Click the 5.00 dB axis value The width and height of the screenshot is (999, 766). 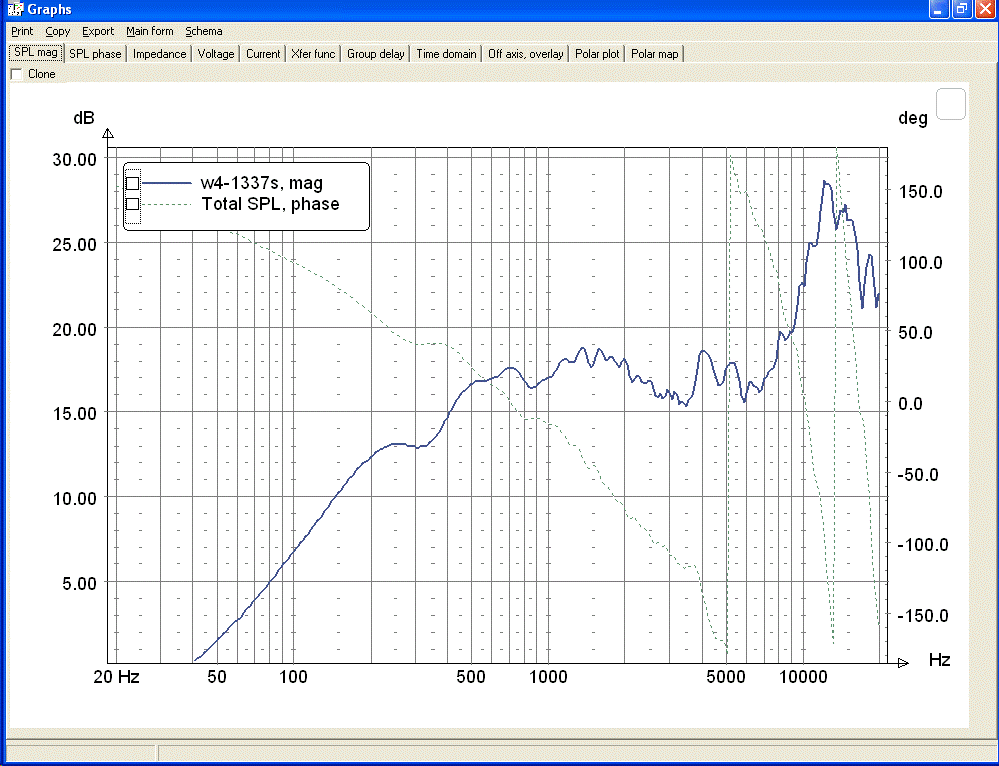pos(79,584)
